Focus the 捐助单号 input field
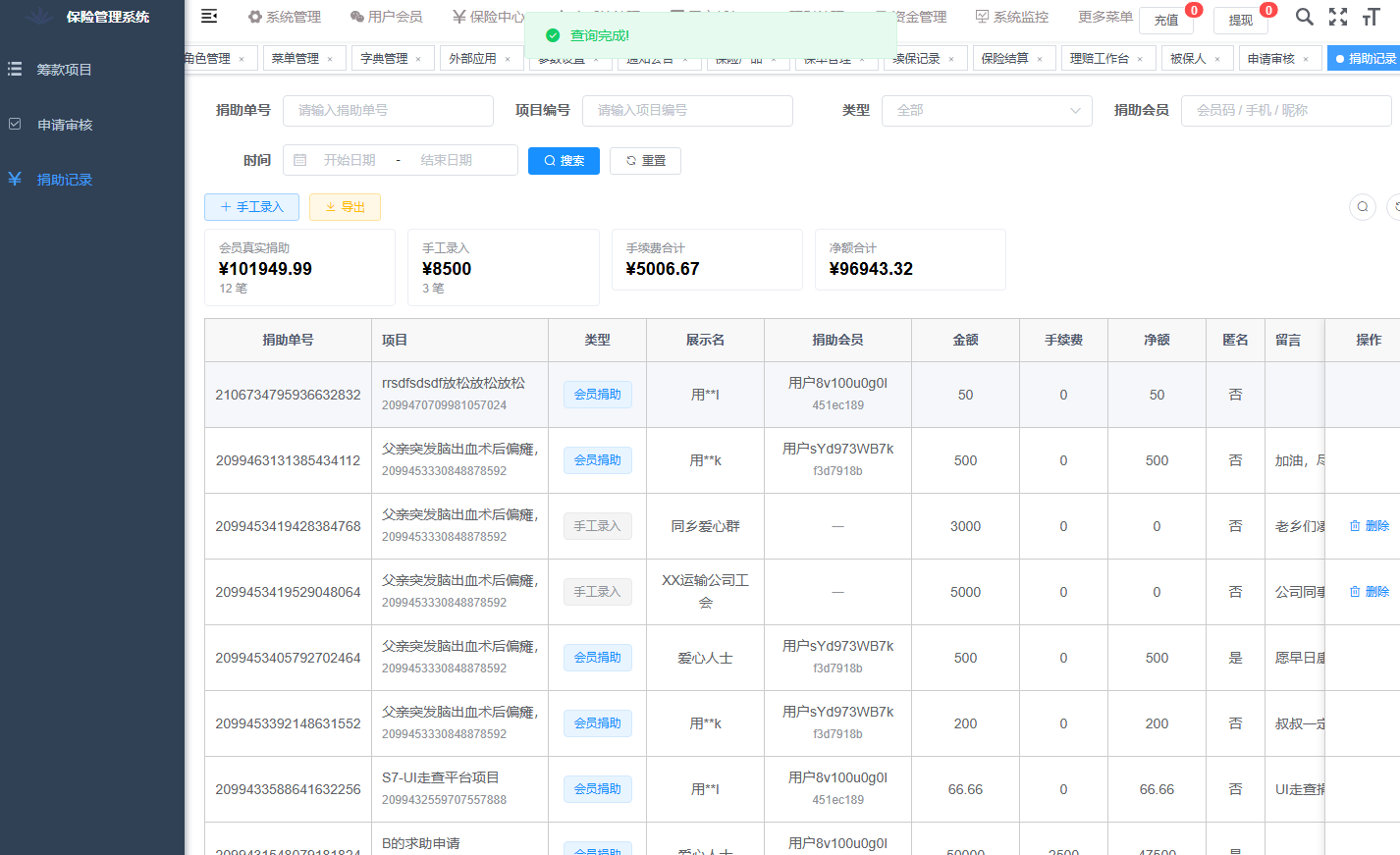 [388, 110]
